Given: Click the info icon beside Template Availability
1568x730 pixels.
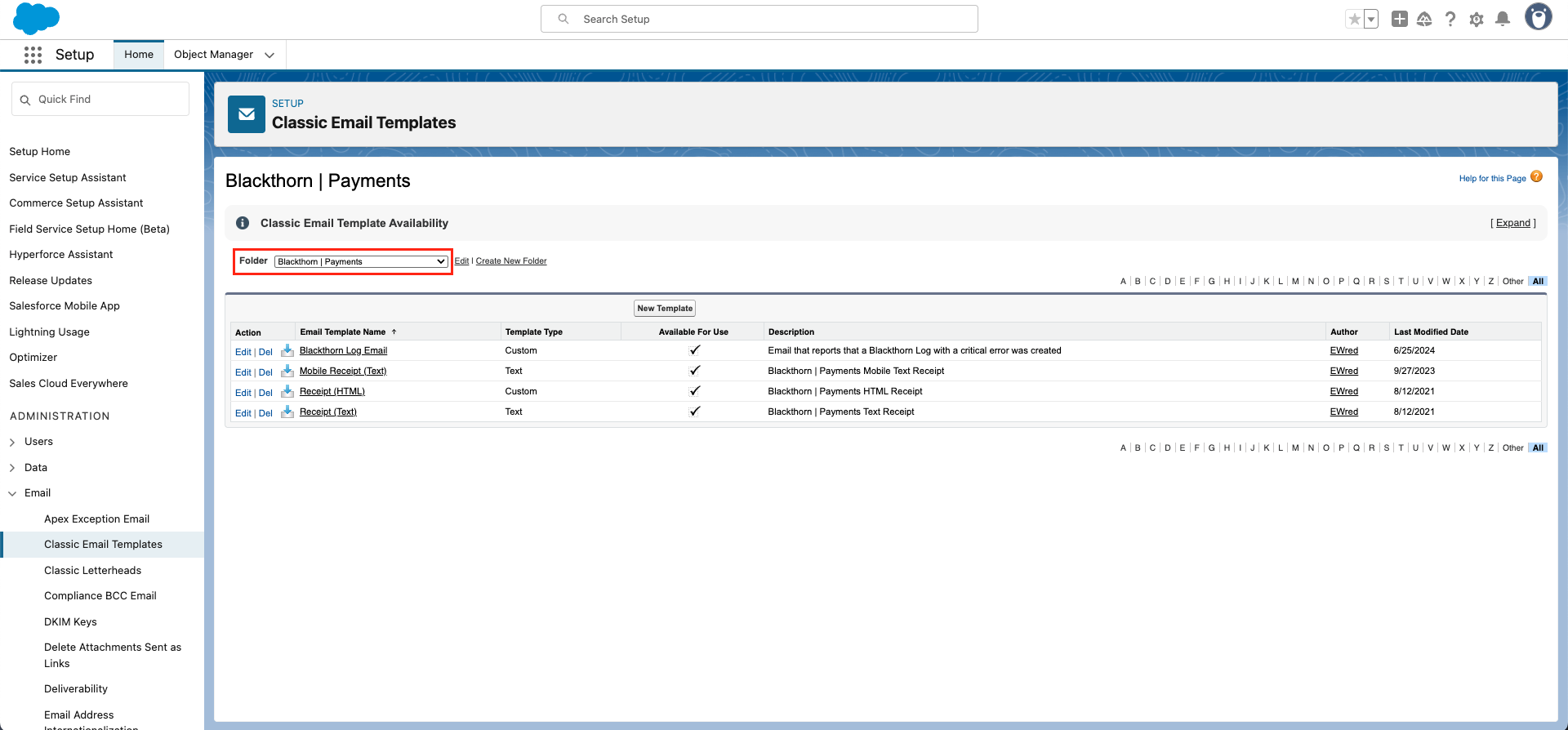Looking at the screenshot, I should 243,223.
